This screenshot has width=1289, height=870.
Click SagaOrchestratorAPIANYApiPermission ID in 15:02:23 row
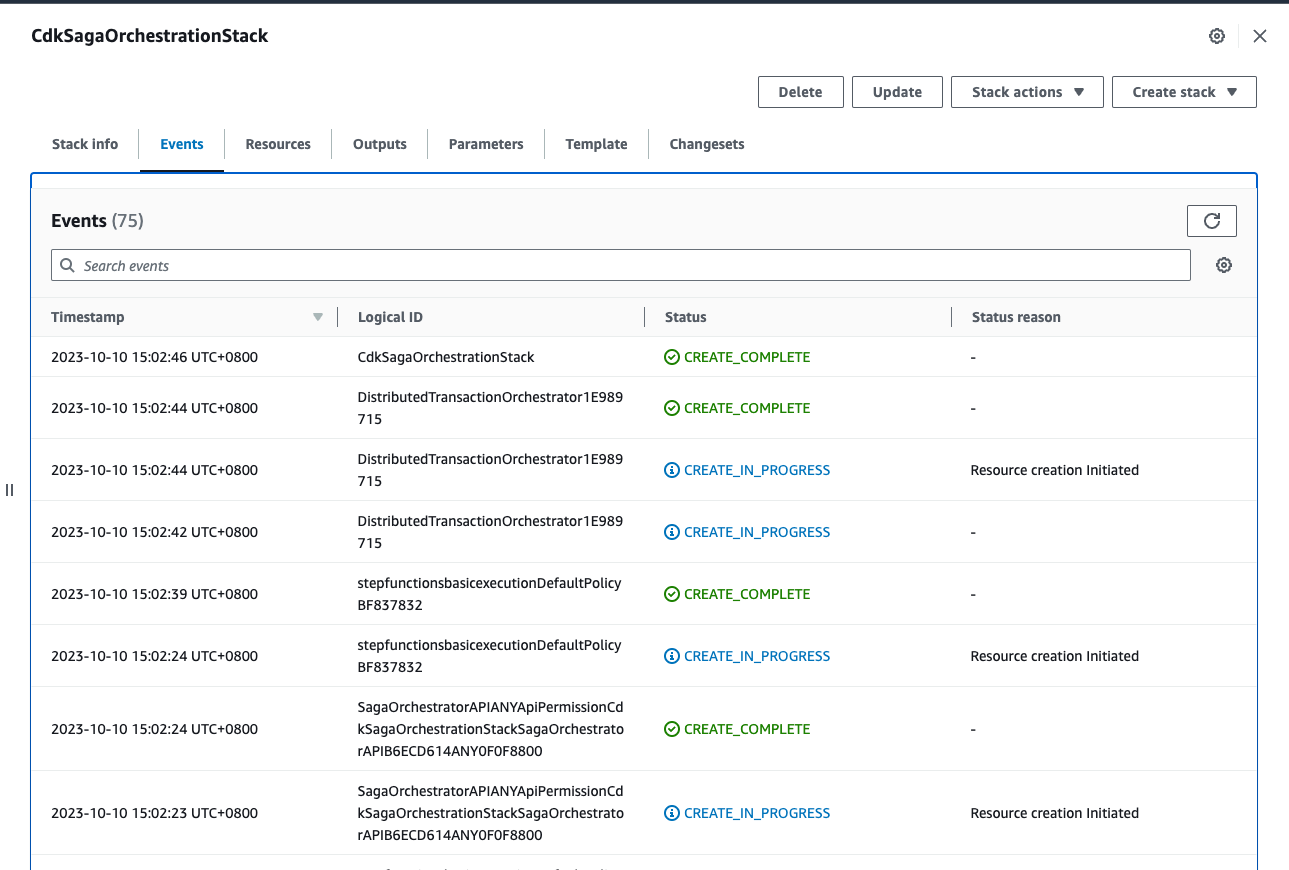pos(490,813)
